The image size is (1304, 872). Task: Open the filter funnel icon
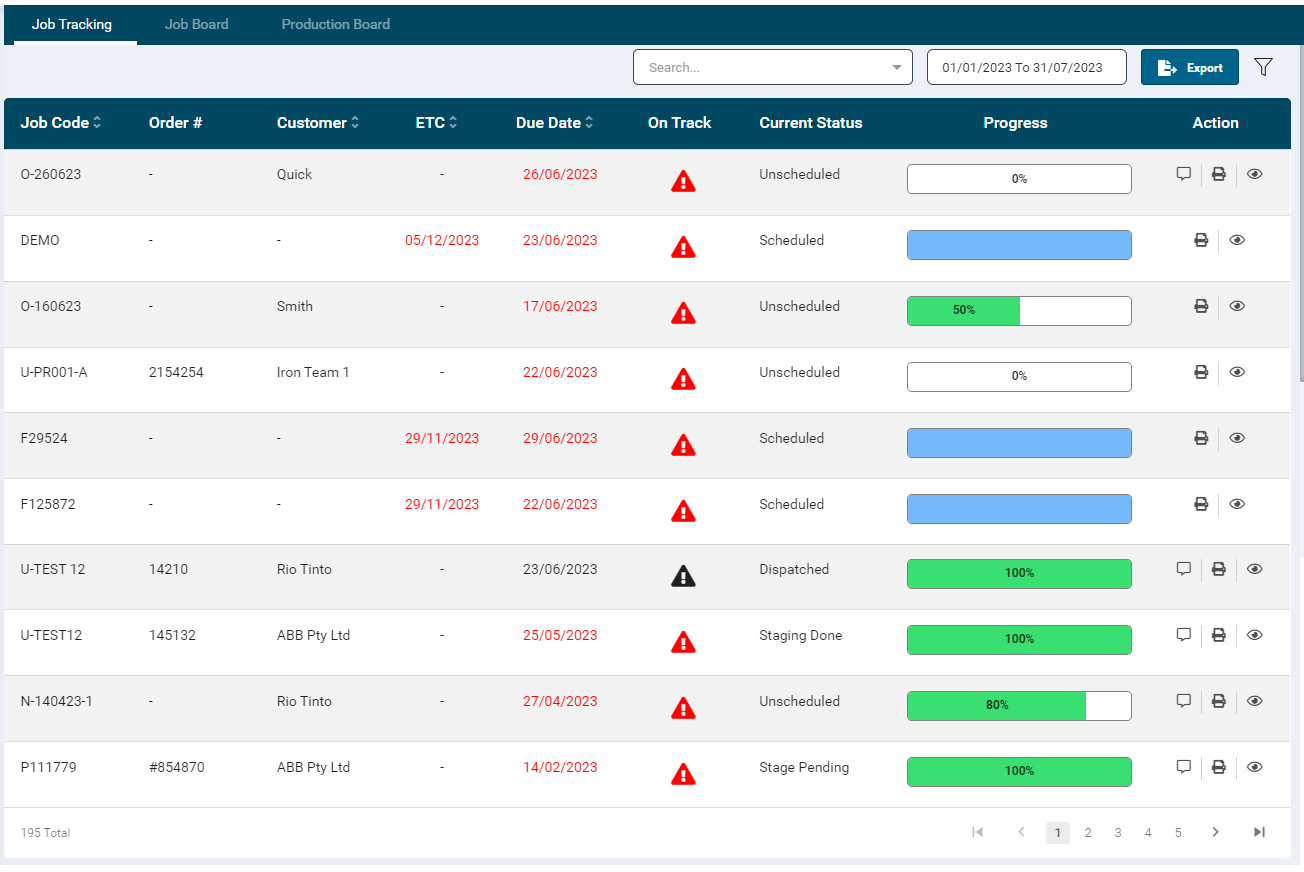tap(1263, 67)
